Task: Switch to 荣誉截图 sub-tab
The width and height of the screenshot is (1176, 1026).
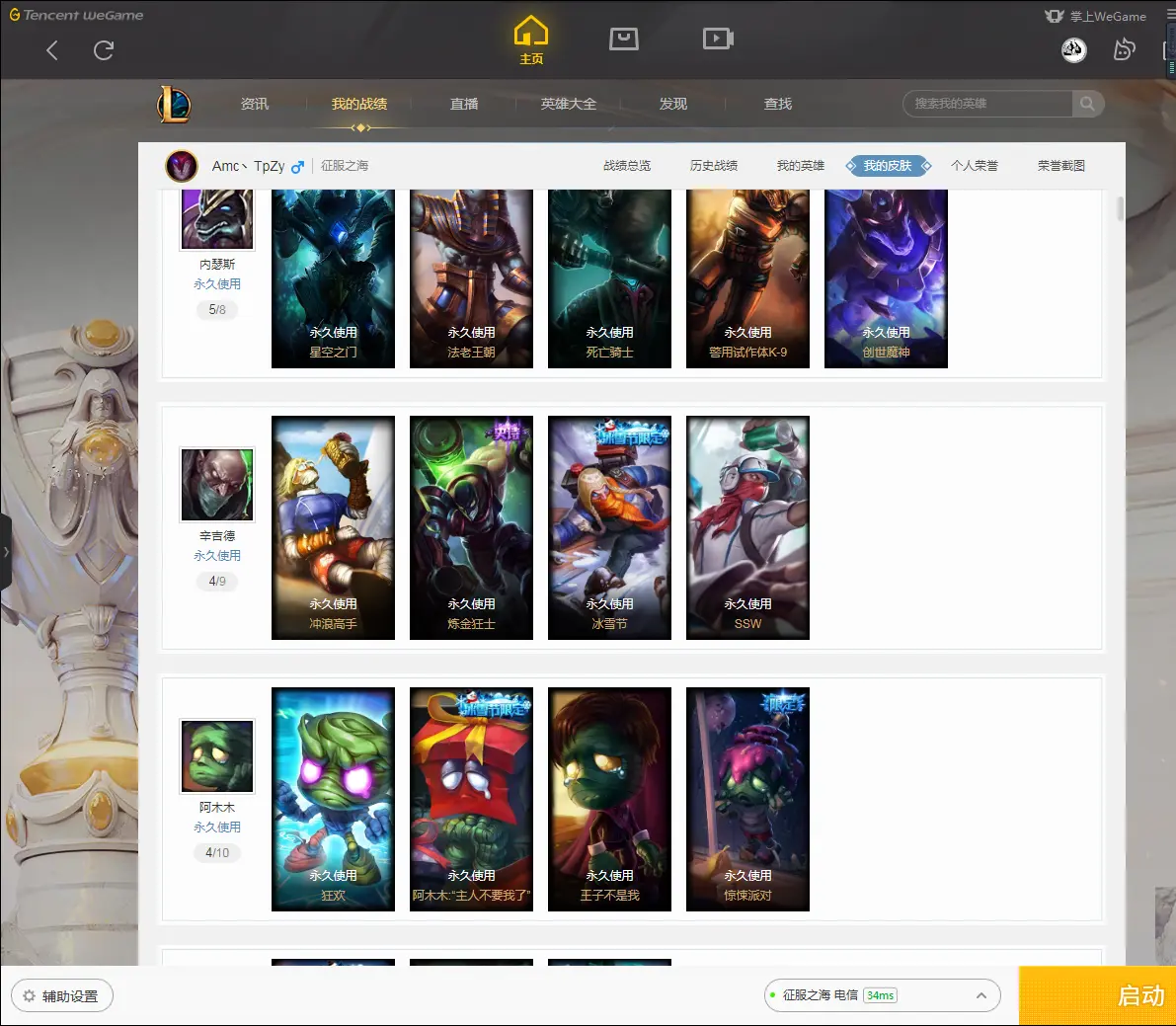Action: tap(1061, 166)
